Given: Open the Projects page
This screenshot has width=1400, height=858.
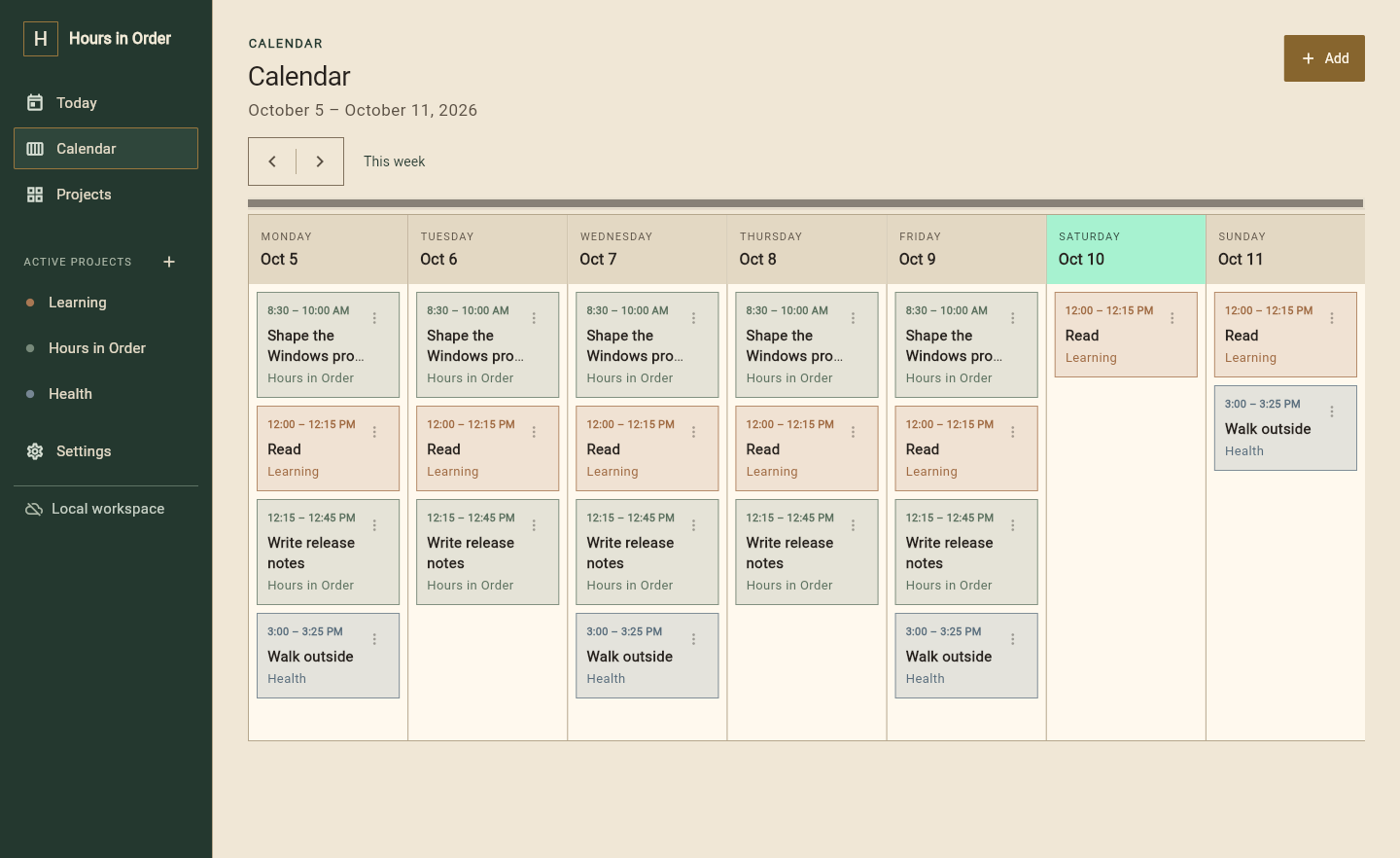Looking at the screenshot, I should click(x=106, y=195).
